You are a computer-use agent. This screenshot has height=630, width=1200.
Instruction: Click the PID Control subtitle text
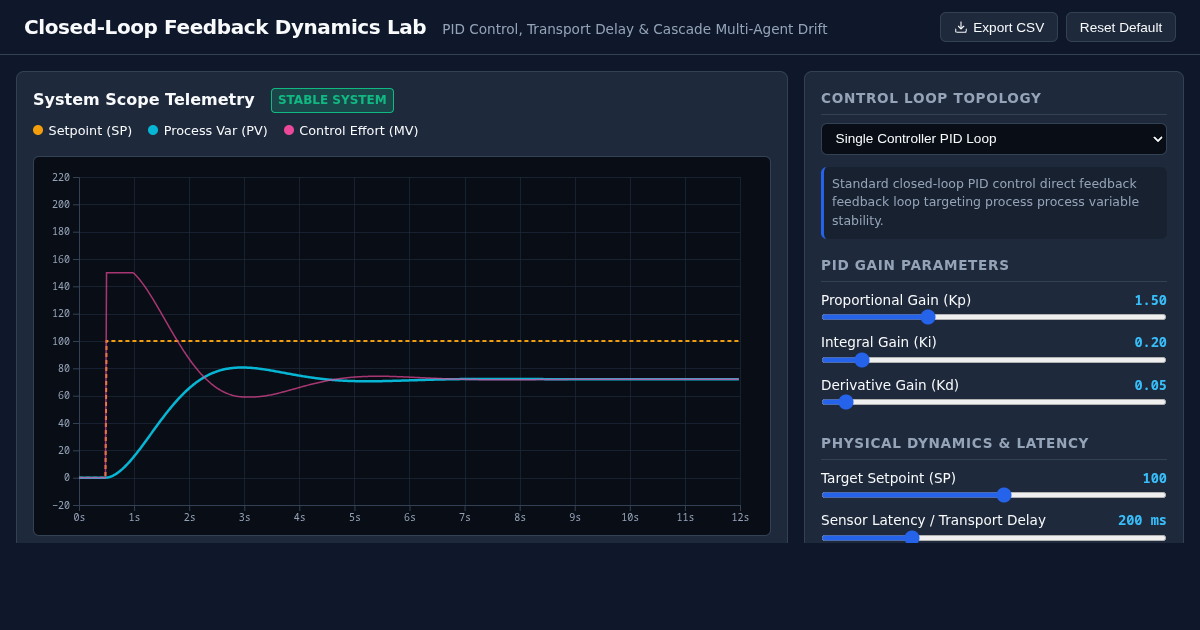[635, 29]
